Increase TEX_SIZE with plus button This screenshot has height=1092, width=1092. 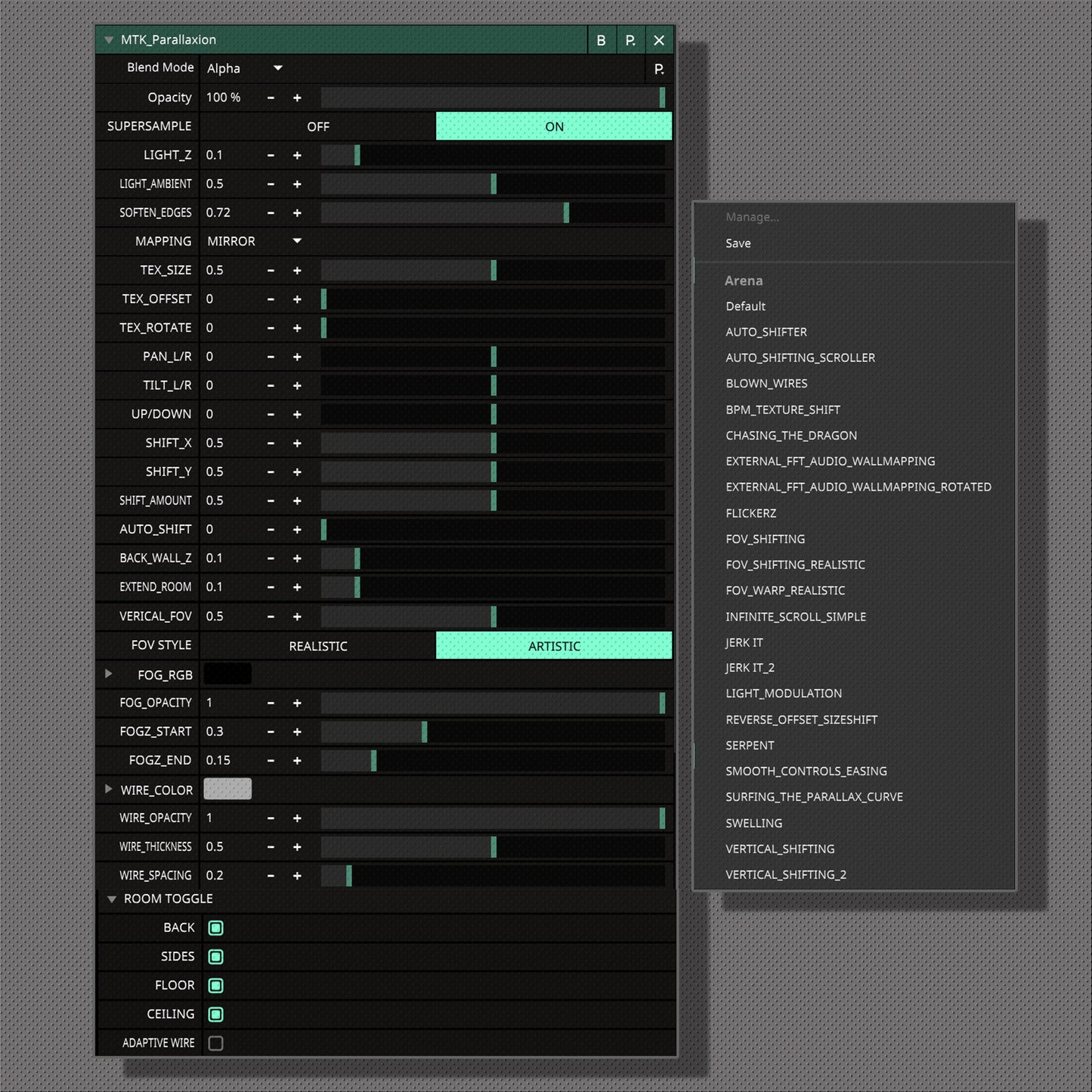[x=297, y=270]
